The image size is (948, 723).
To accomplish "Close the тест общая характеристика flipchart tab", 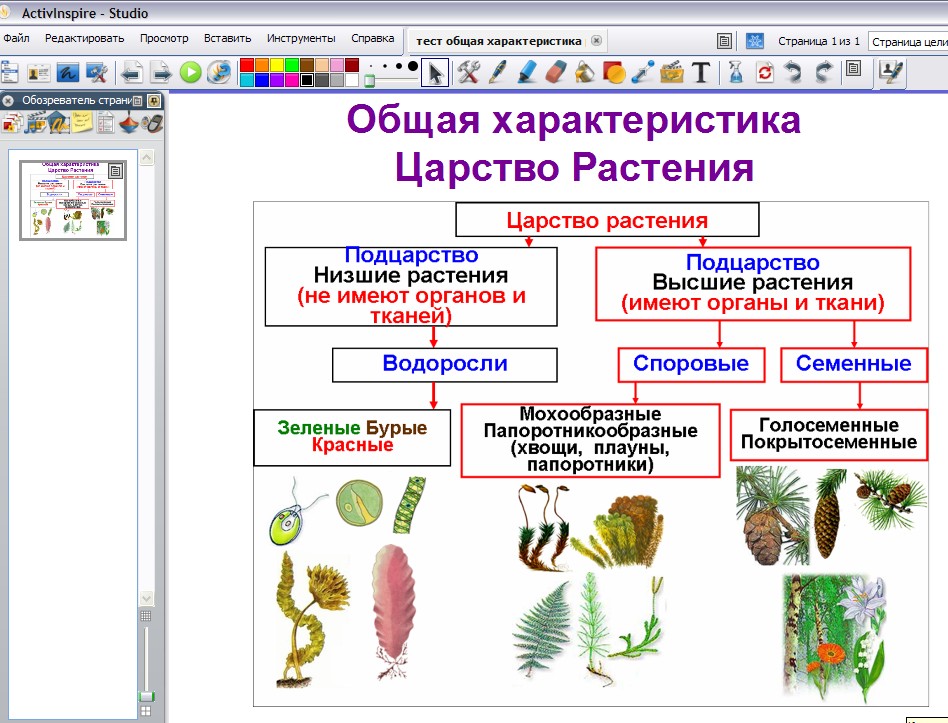I will tap(596, 41).
